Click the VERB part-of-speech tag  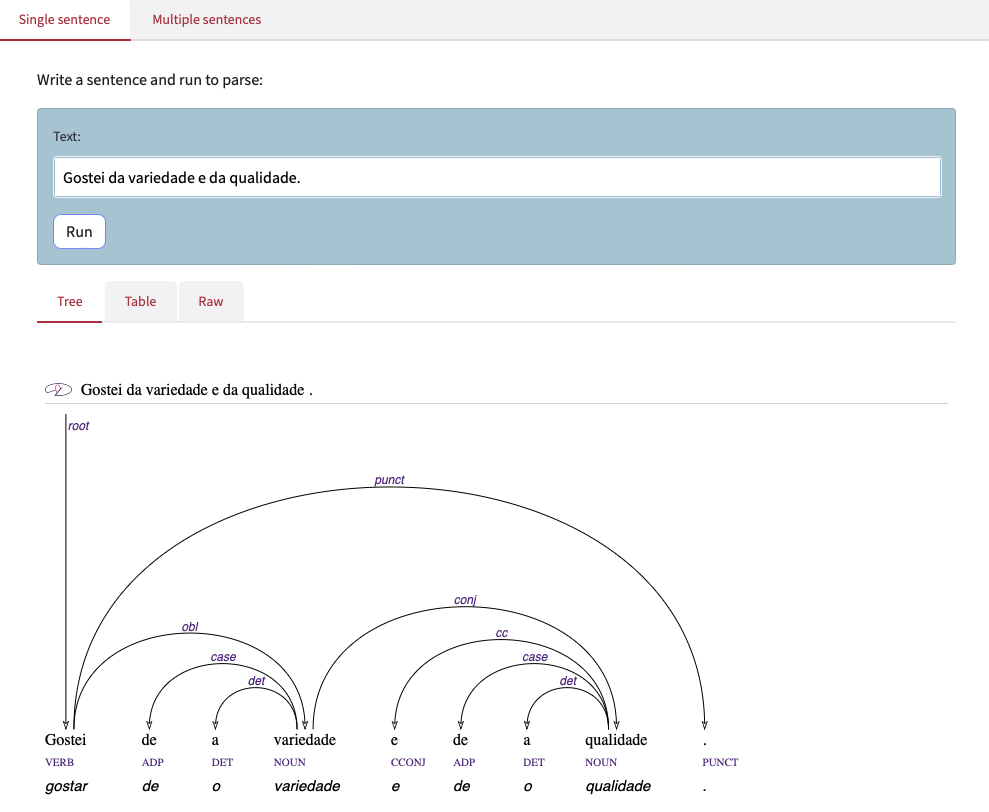(60, 762)
